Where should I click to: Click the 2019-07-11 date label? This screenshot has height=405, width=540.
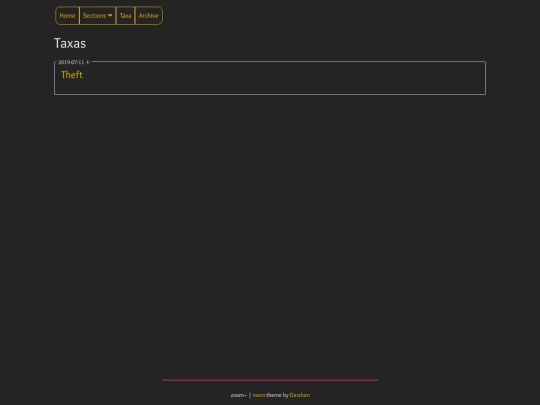tap(71, 62)
